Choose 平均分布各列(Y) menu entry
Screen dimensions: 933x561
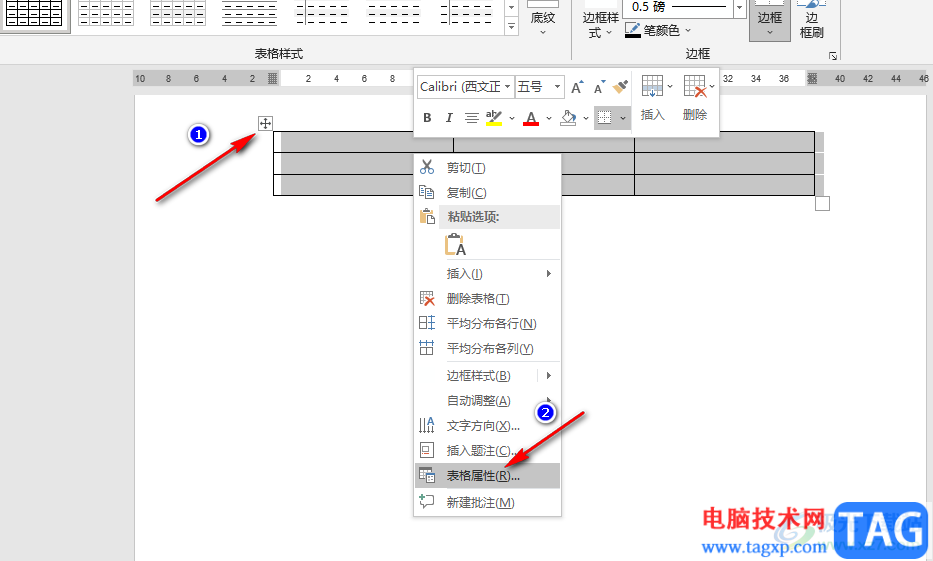pyautogui.click(x=487, y=349)
